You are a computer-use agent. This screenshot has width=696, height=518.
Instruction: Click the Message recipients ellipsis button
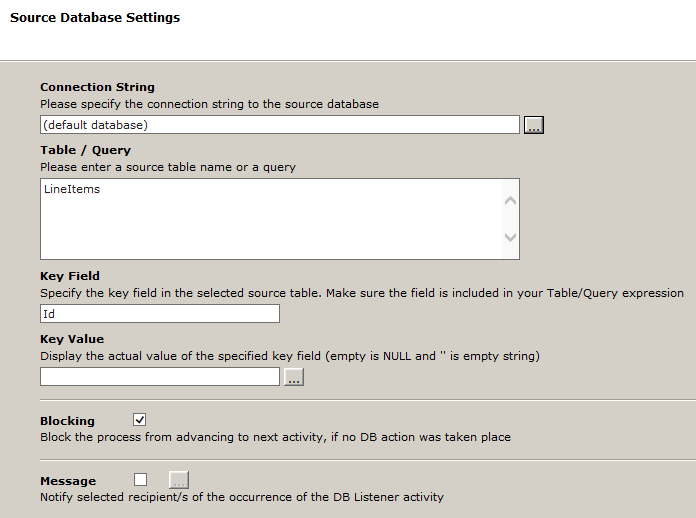tap(178, 479)
